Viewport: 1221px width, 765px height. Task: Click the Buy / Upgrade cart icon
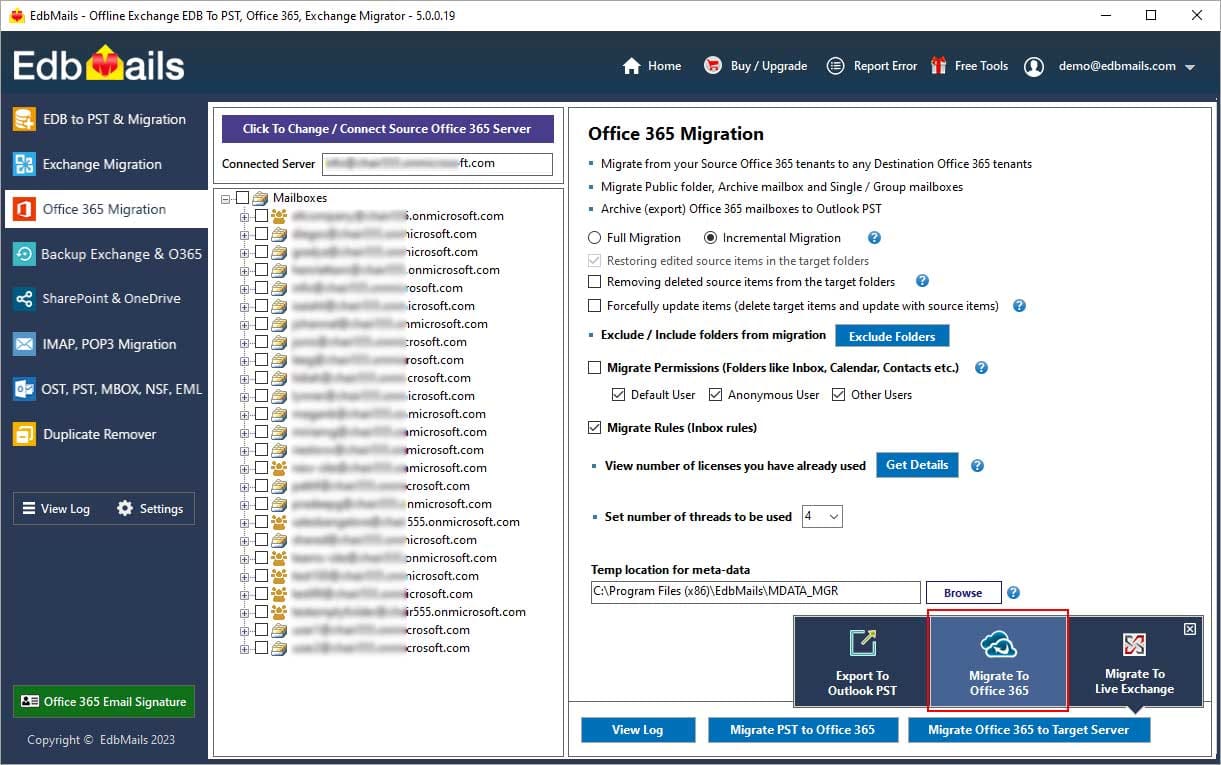click(713, 66)
